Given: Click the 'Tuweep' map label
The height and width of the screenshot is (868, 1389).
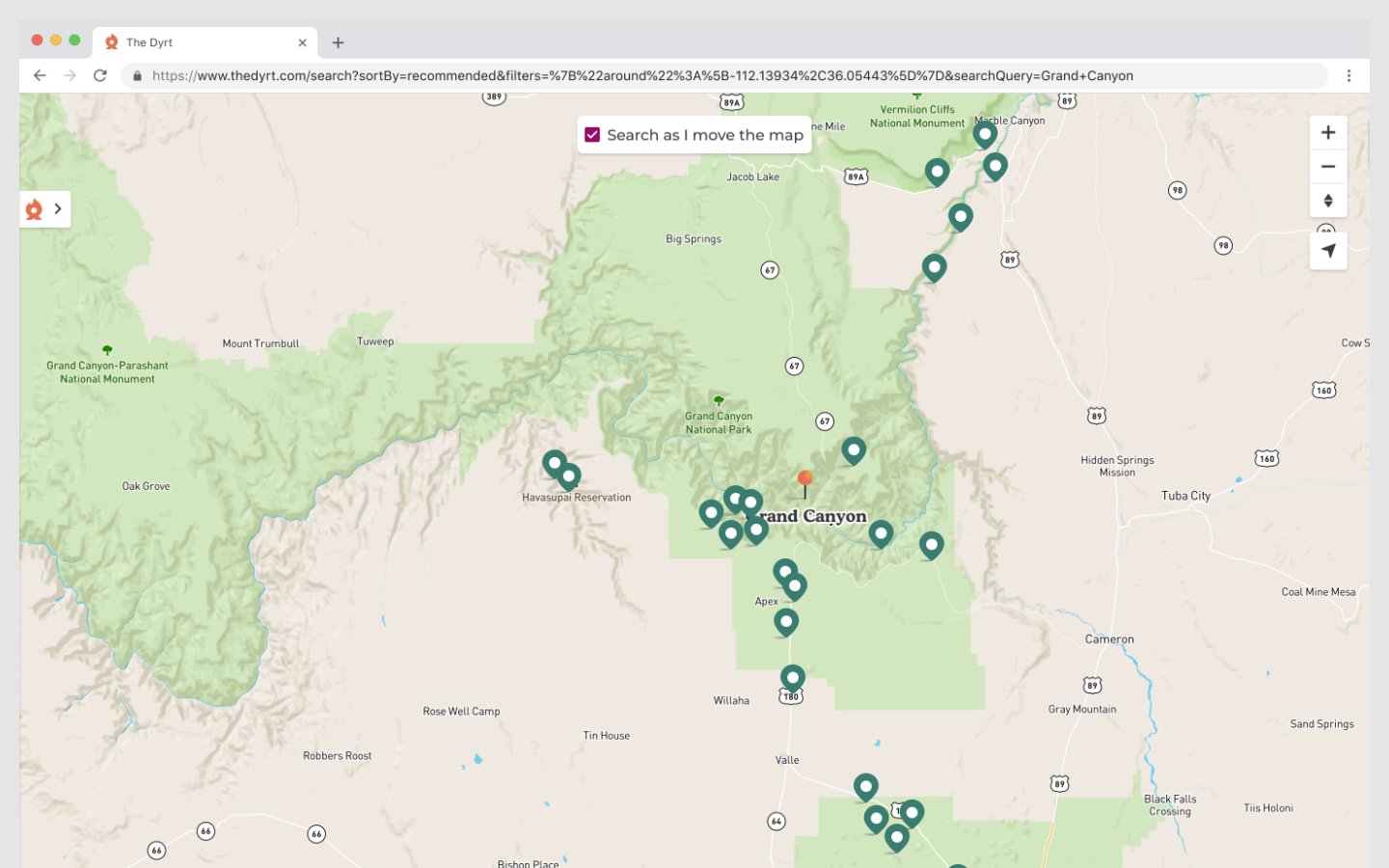Looking at the screenshot, I should pos(375,341).
